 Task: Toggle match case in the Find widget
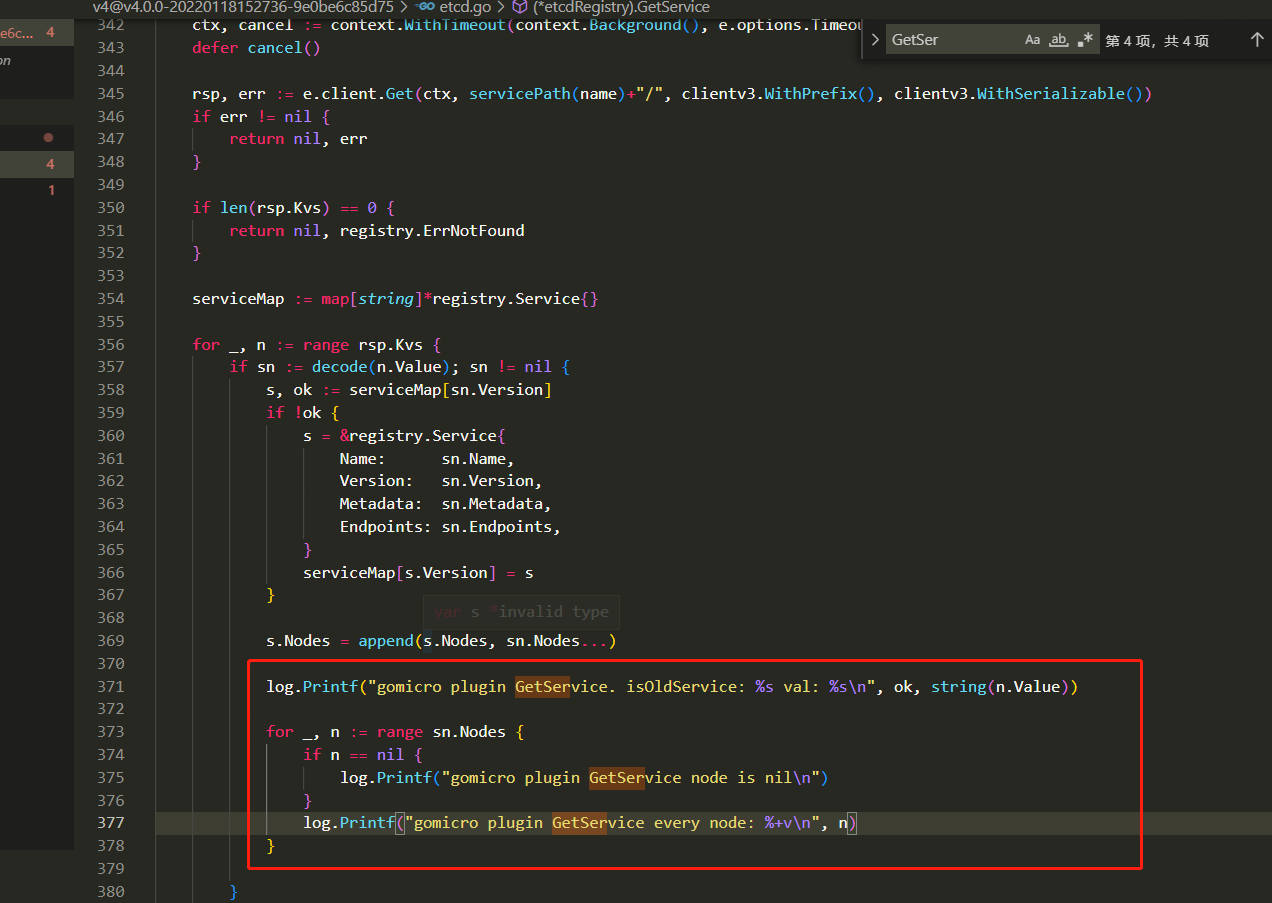[1032, 39]
